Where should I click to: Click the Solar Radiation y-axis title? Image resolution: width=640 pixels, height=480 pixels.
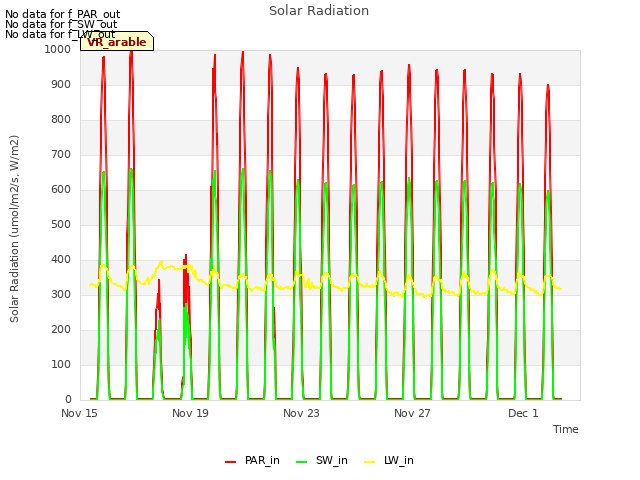pyautogui.click(x=14, y=229)
